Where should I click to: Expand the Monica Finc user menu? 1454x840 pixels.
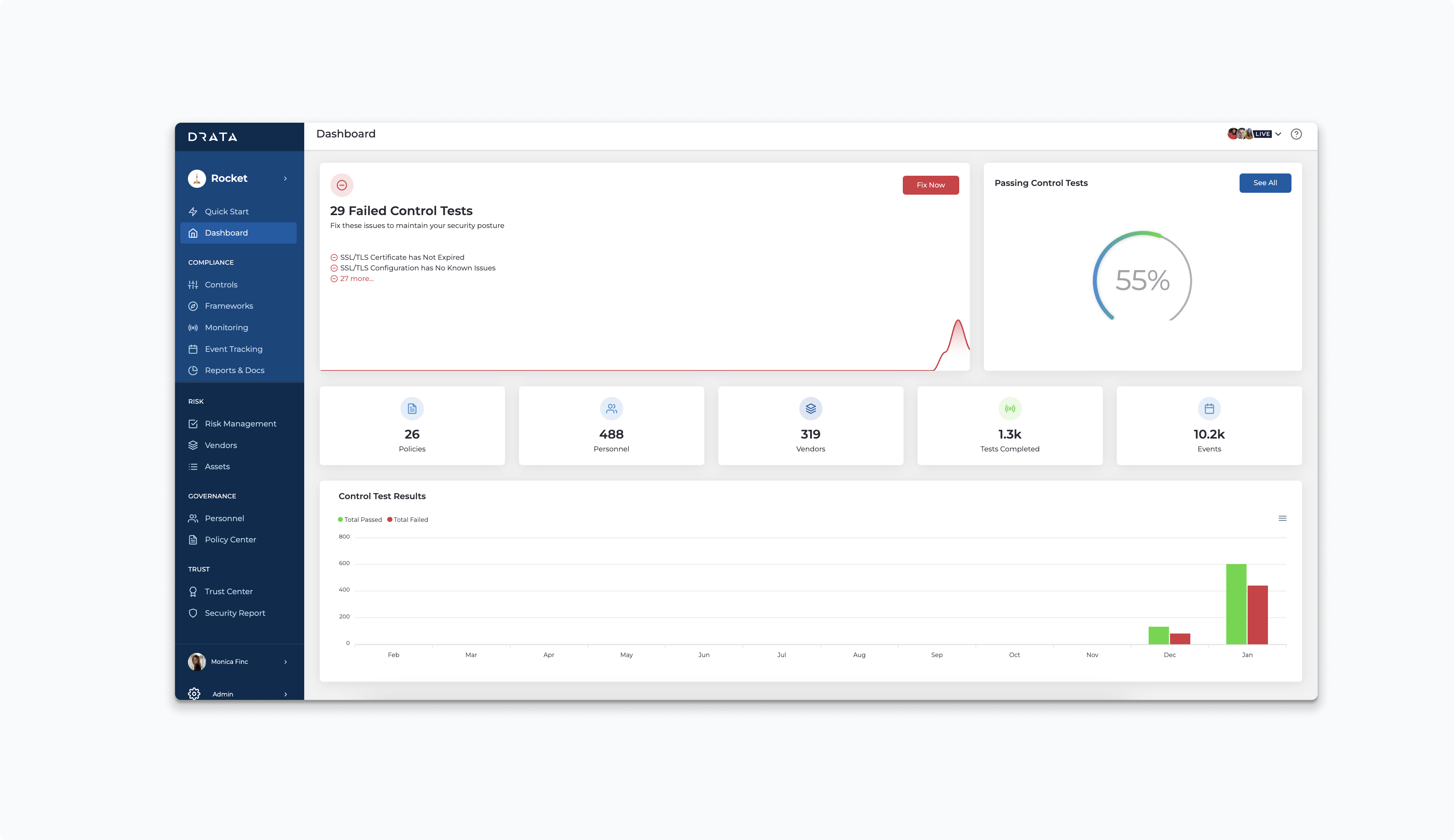point(286,662)
